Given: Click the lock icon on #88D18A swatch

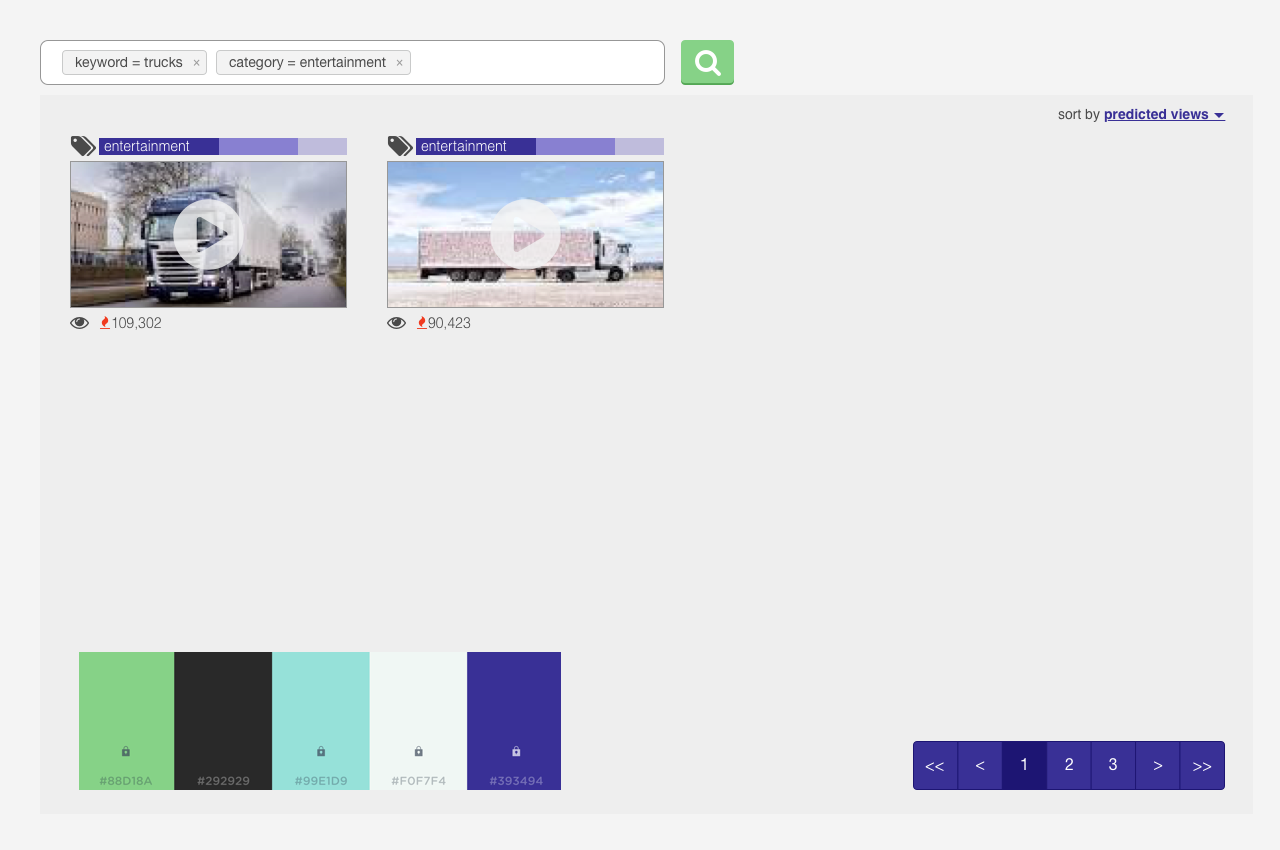Looking at the screenshot, I should pyautogui.click(x=126, y=751).
